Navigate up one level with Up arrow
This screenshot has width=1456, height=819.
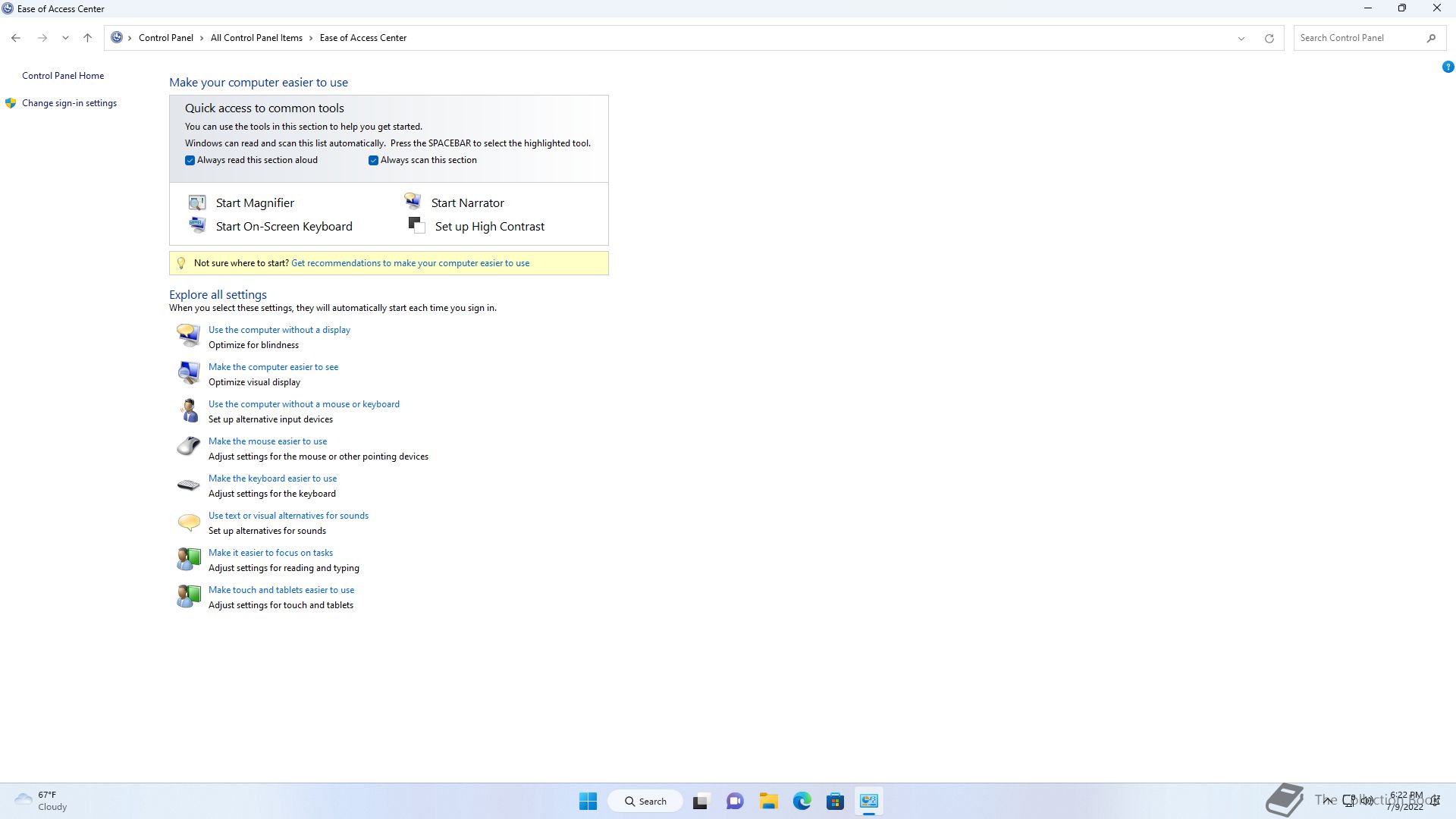click(x=87, y=38)
